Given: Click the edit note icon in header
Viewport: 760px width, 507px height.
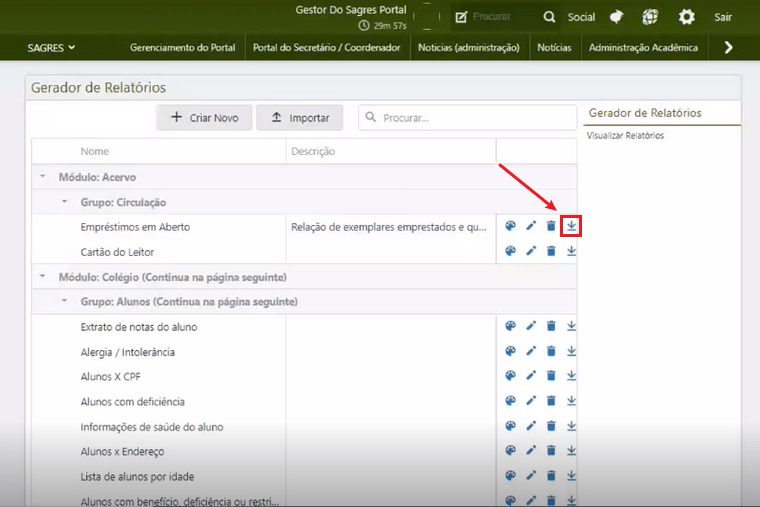Looking at the screenshot, I should [x=461, y=17].
